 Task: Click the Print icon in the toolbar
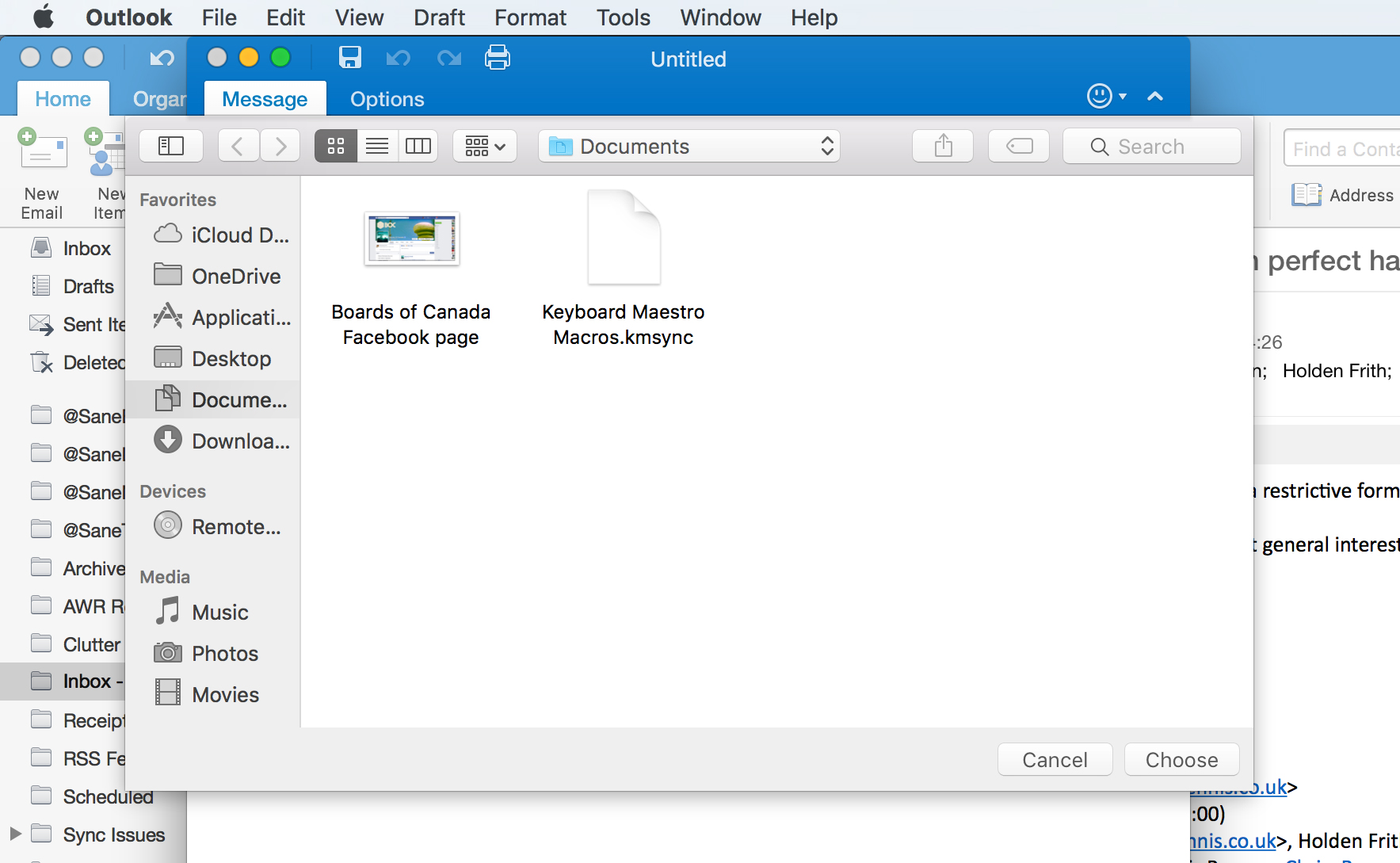498,58
